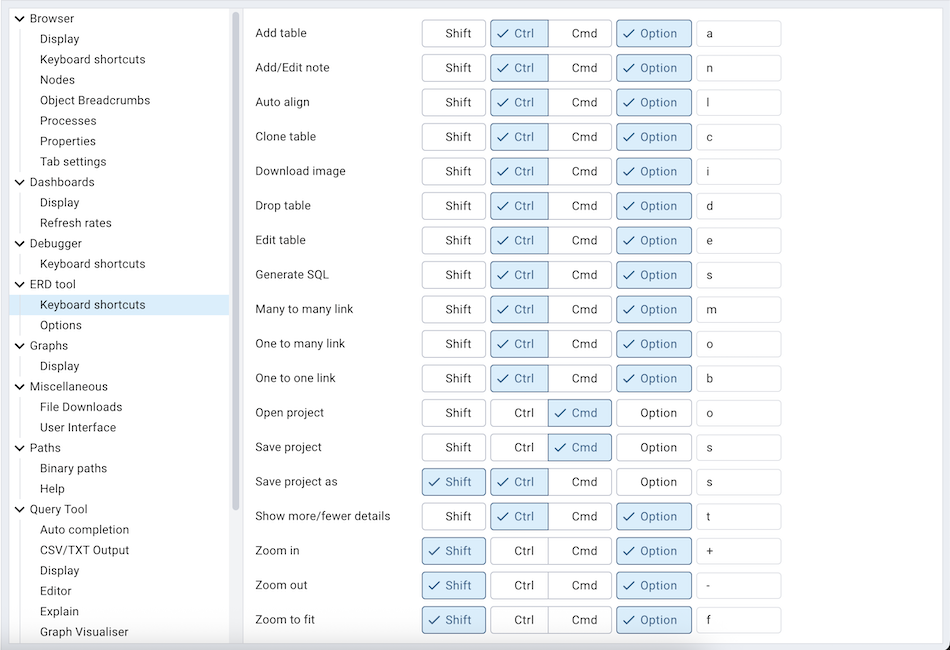Click the key field for Many to many link
Screen dimensions: 950x650
[740, 309]
